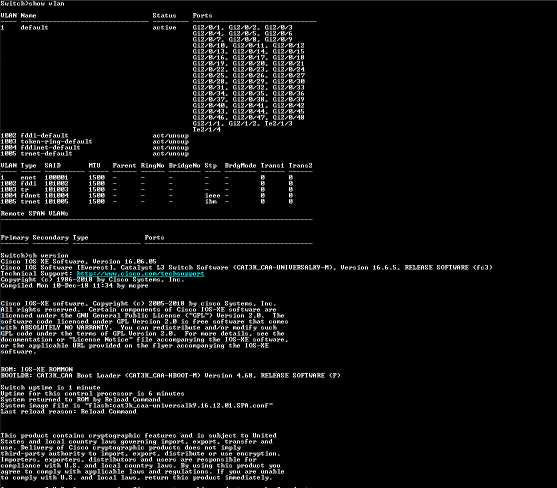Click the 'ieee' Stp value for VLAN 1004
Screen dimensions: 557x488
point(212,195)
